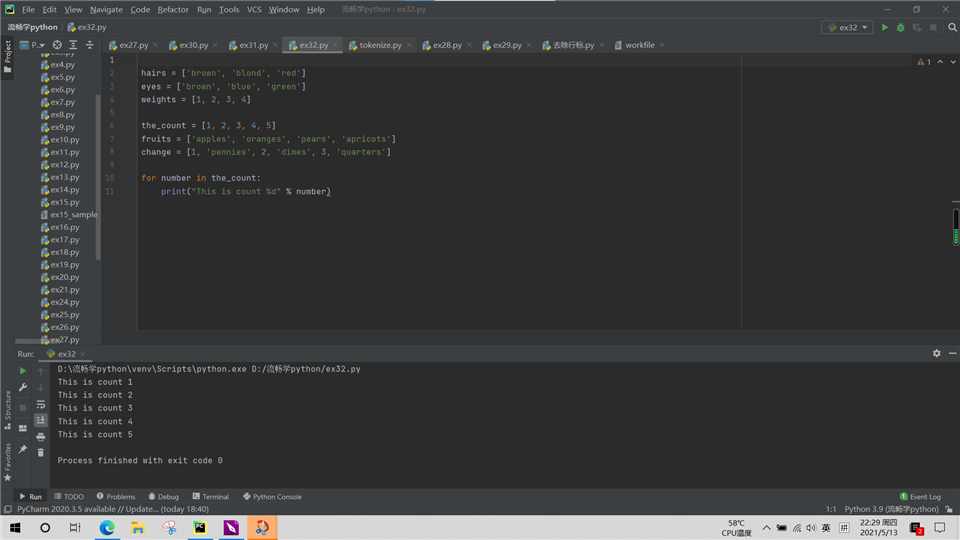Open the File menu

[28, 9]
